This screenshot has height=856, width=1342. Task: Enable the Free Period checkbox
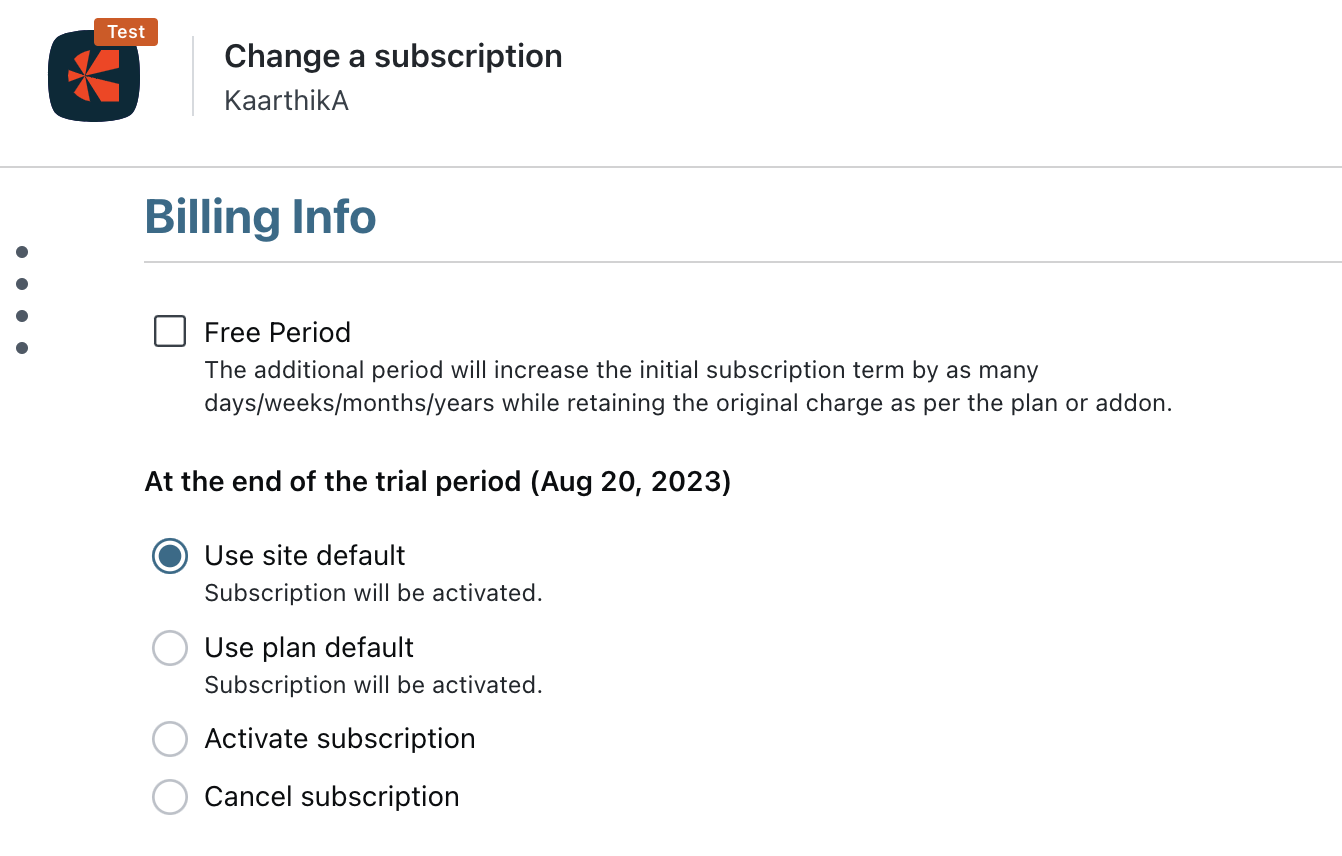(x=170, y=331)
